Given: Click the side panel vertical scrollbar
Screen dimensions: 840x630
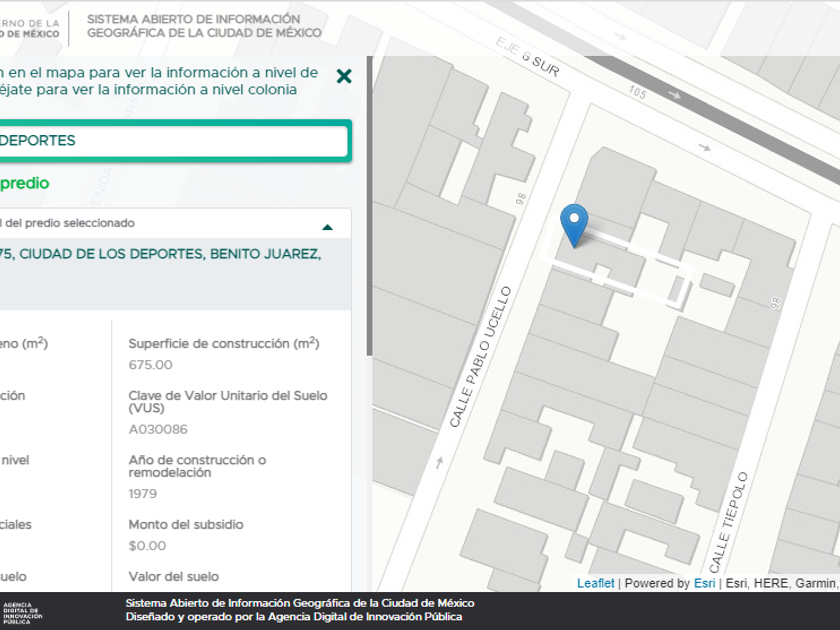Looking at the screenshot, I should (x=369, y=206).
